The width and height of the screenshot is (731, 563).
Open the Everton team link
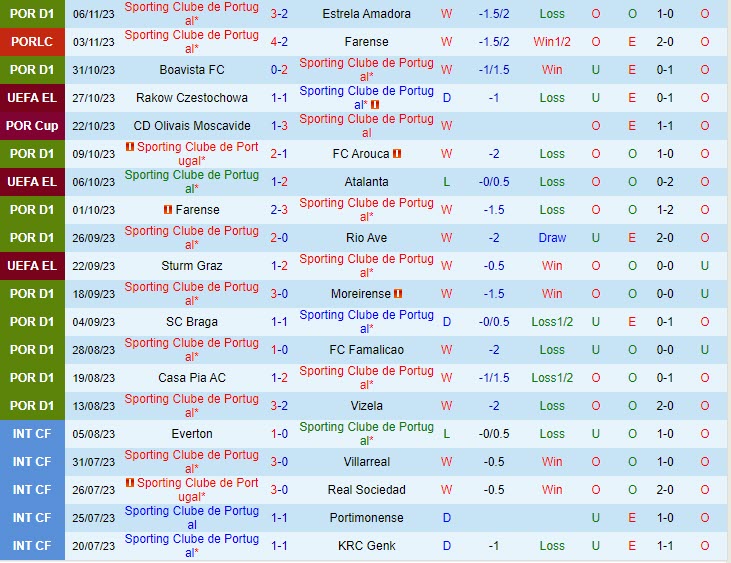192,434
